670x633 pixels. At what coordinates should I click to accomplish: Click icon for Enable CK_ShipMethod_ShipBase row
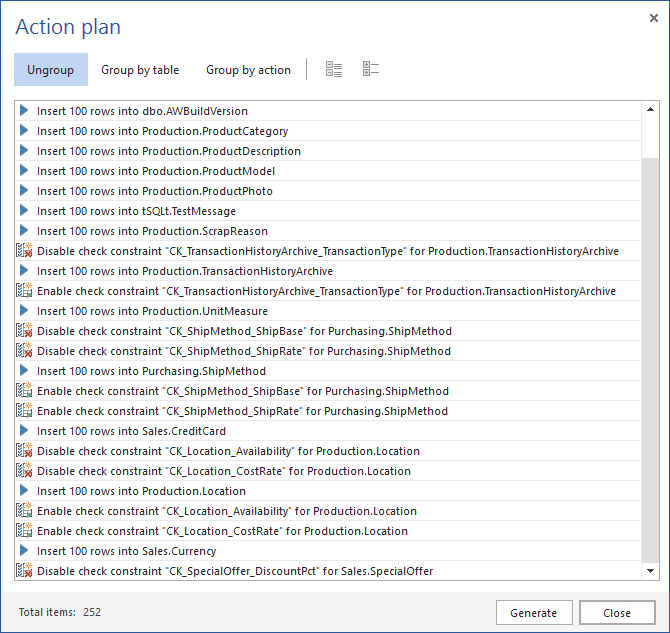click(25, 391)
